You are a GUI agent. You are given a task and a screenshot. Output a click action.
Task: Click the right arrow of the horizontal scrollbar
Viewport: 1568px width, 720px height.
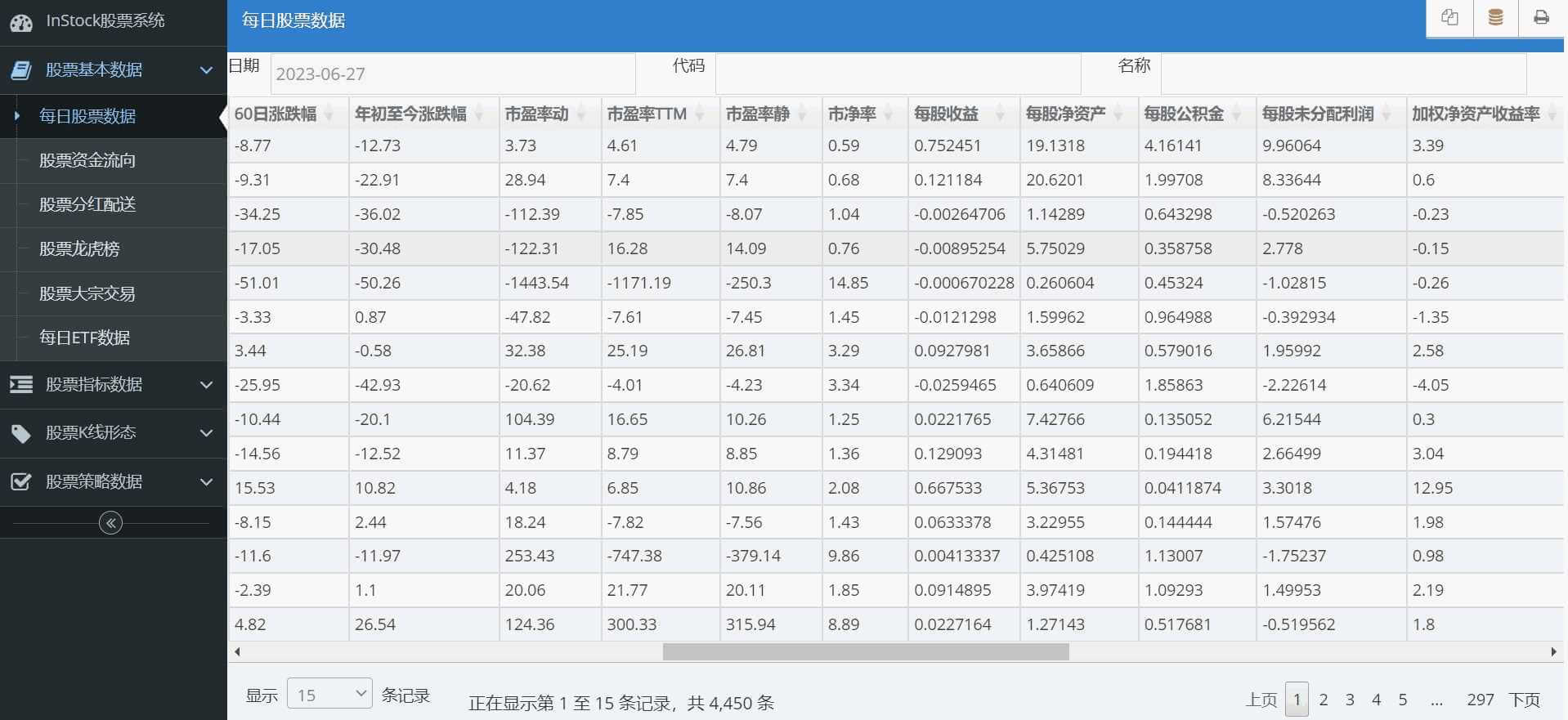(x=1553, y=652)
